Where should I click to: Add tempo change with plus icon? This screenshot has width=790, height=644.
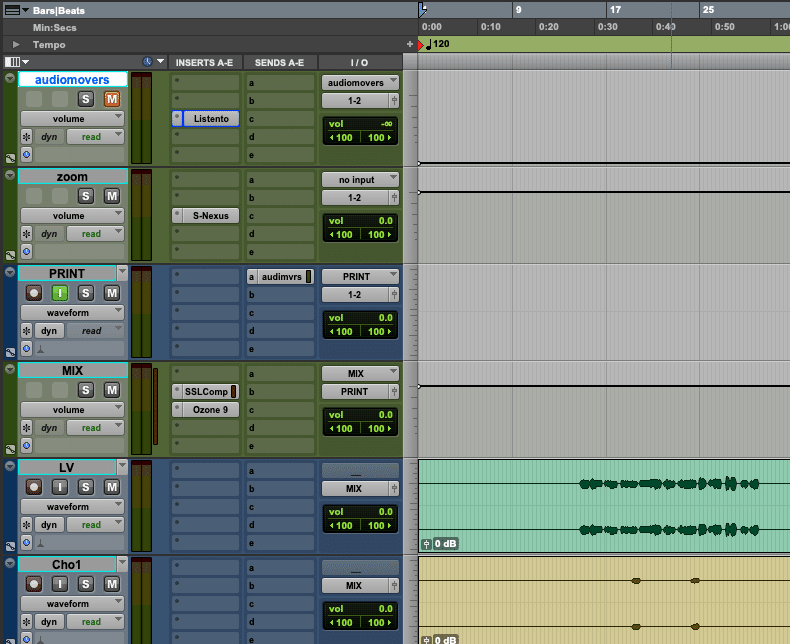(410, 44)
